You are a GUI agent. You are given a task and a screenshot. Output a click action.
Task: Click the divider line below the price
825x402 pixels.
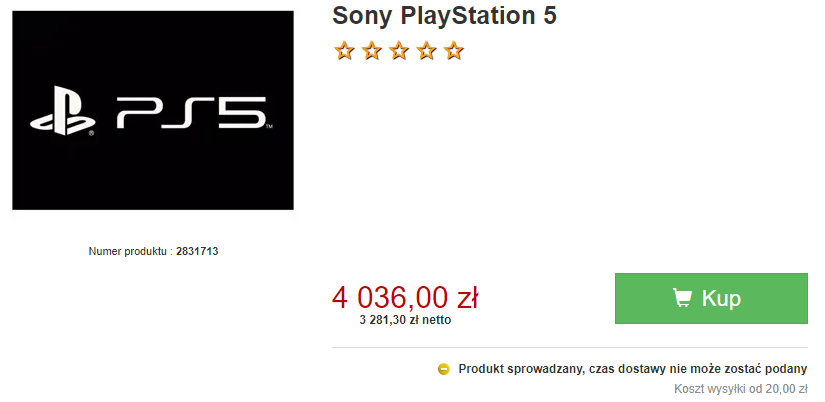[x=569, y=348]
